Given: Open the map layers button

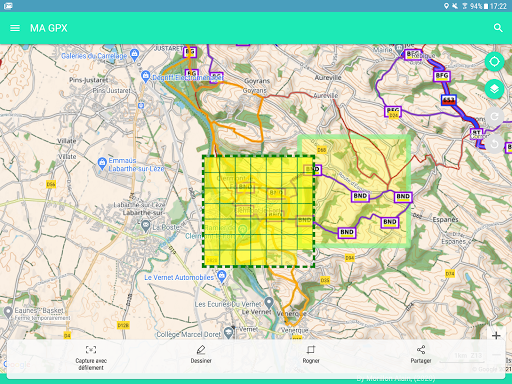Looking at the screenshot, I should click(494, 89).
